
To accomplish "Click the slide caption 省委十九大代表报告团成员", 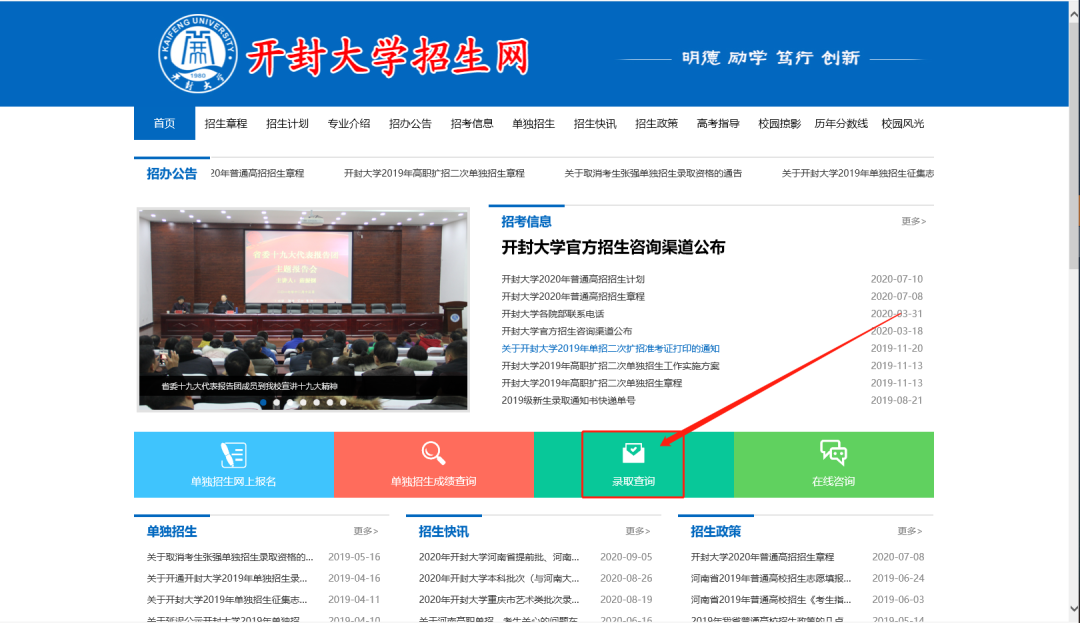I will tap(249, 386).
